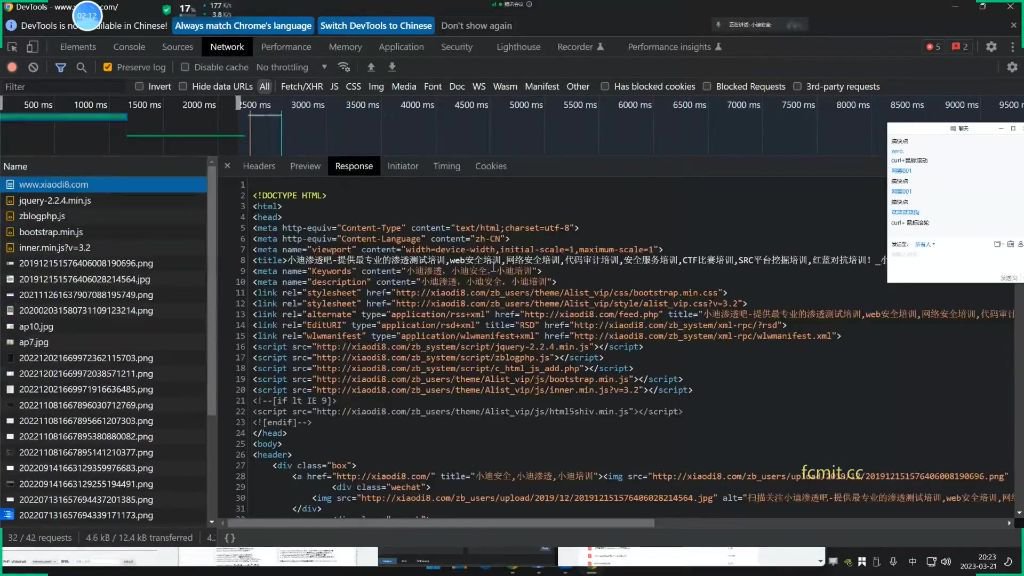Show the 5 console errors badge

[x=933, y=47]
